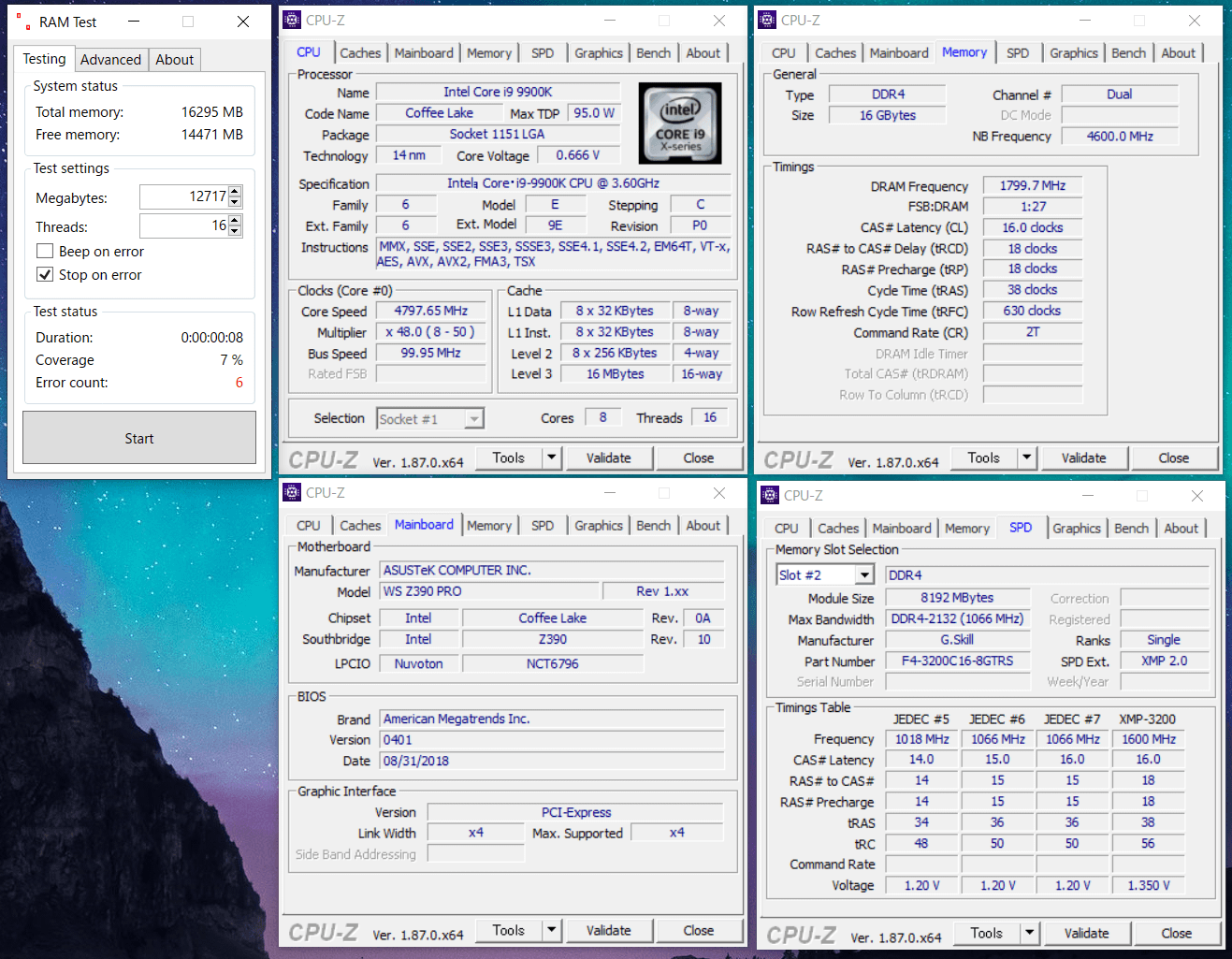The height and width of the screenshot is (959, 1232).
Task: Click Core Speed value 4797.65 MHz
Action: click(x=431, y=311)
